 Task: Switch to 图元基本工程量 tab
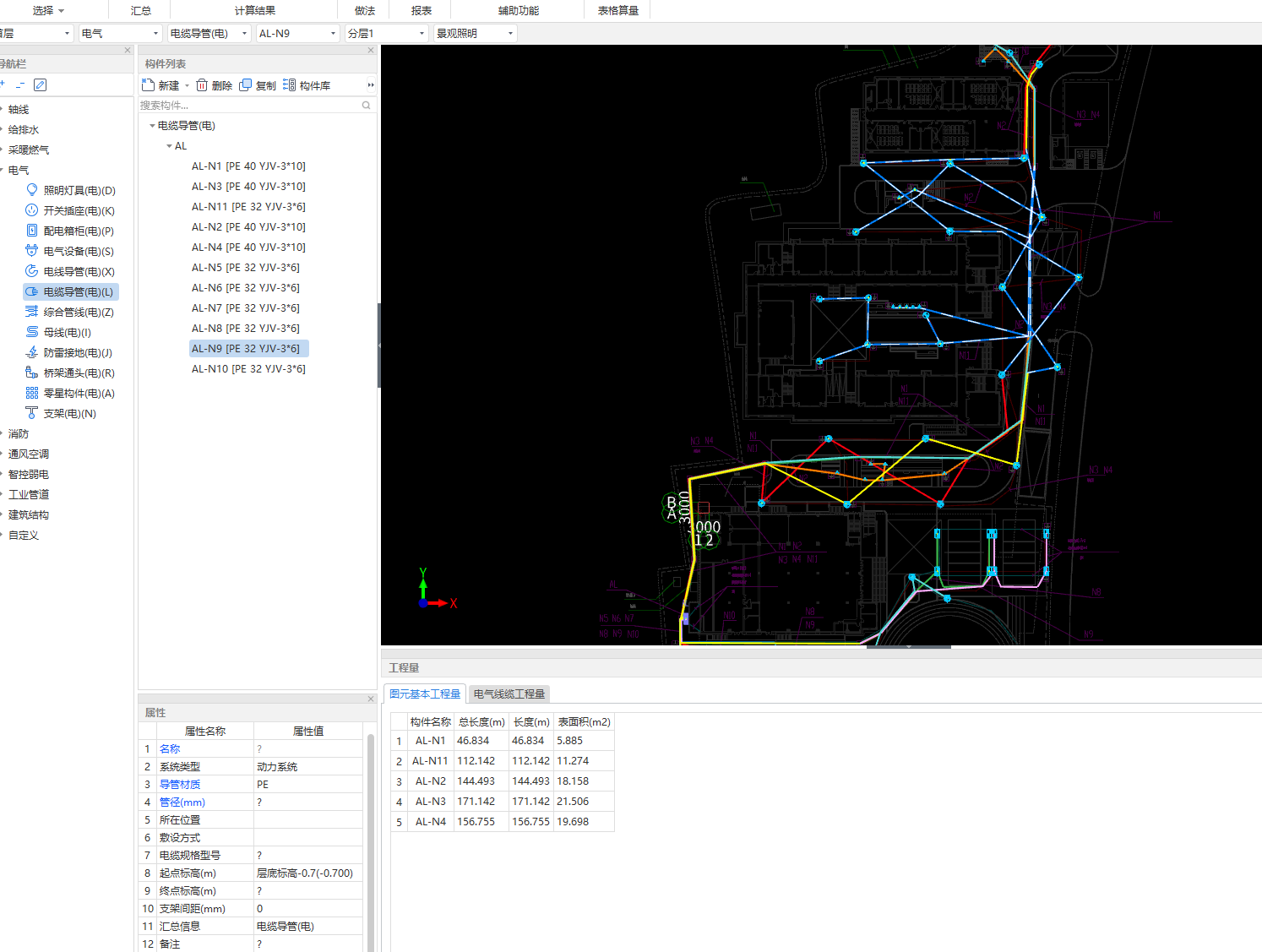point(425,694)
